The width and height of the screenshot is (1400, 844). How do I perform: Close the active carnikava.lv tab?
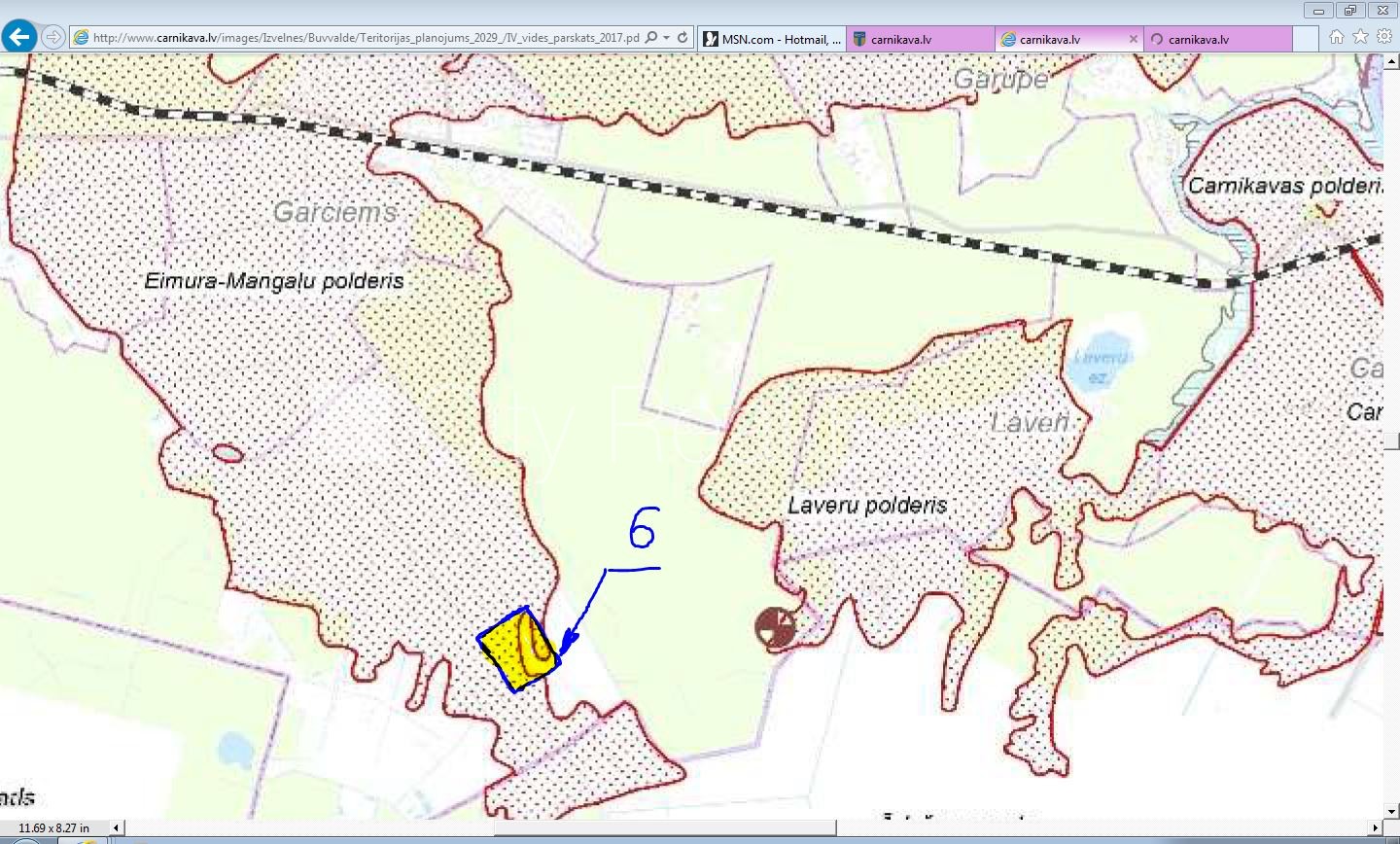[x=1133, y=39]
